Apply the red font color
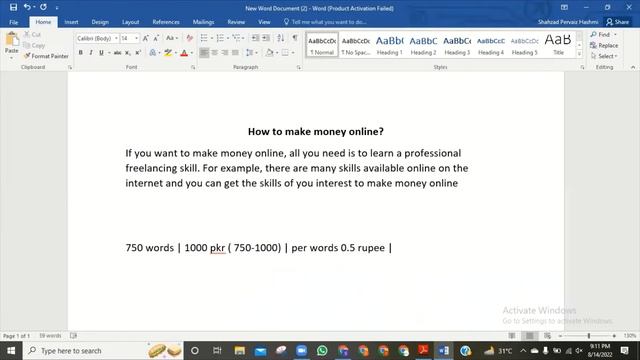The width and height of the screenshot is (640, 360). tap(184, 53)
